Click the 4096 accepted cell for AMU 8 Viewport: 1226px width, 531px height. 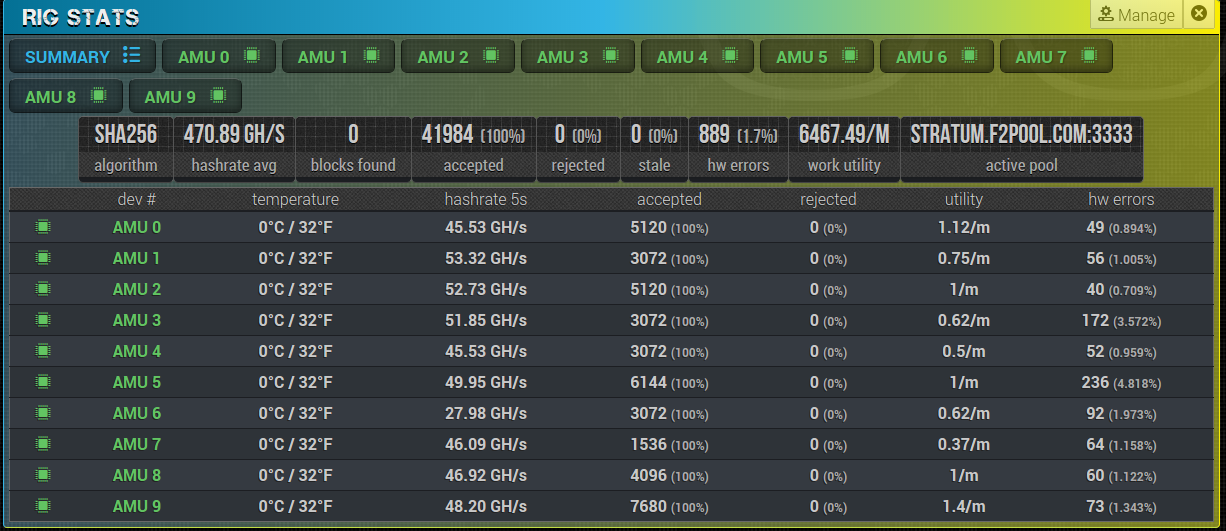pos(669,475)
